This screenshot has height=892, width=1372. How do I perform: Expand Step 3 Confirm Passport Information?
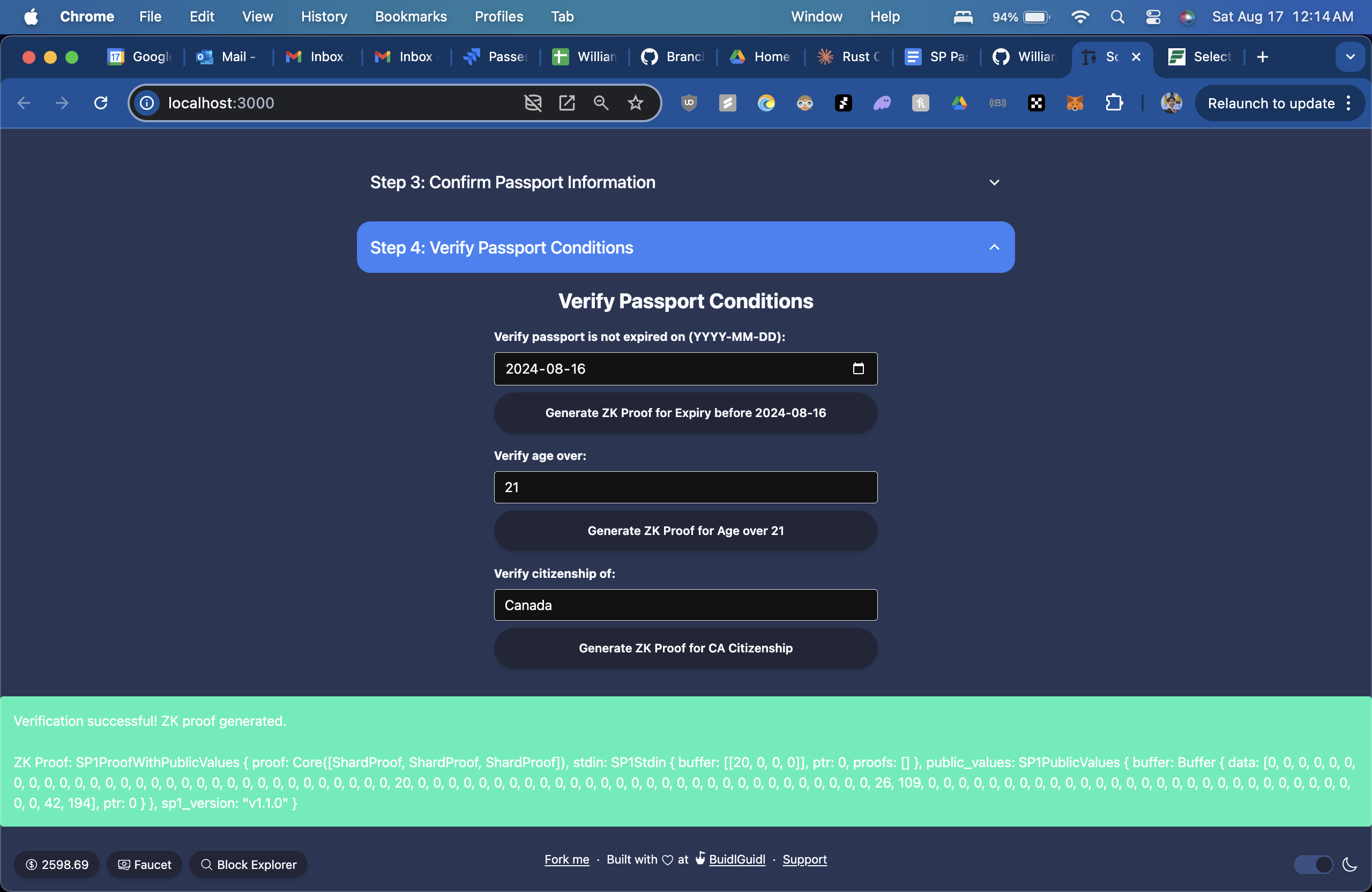tap(685, 182)
